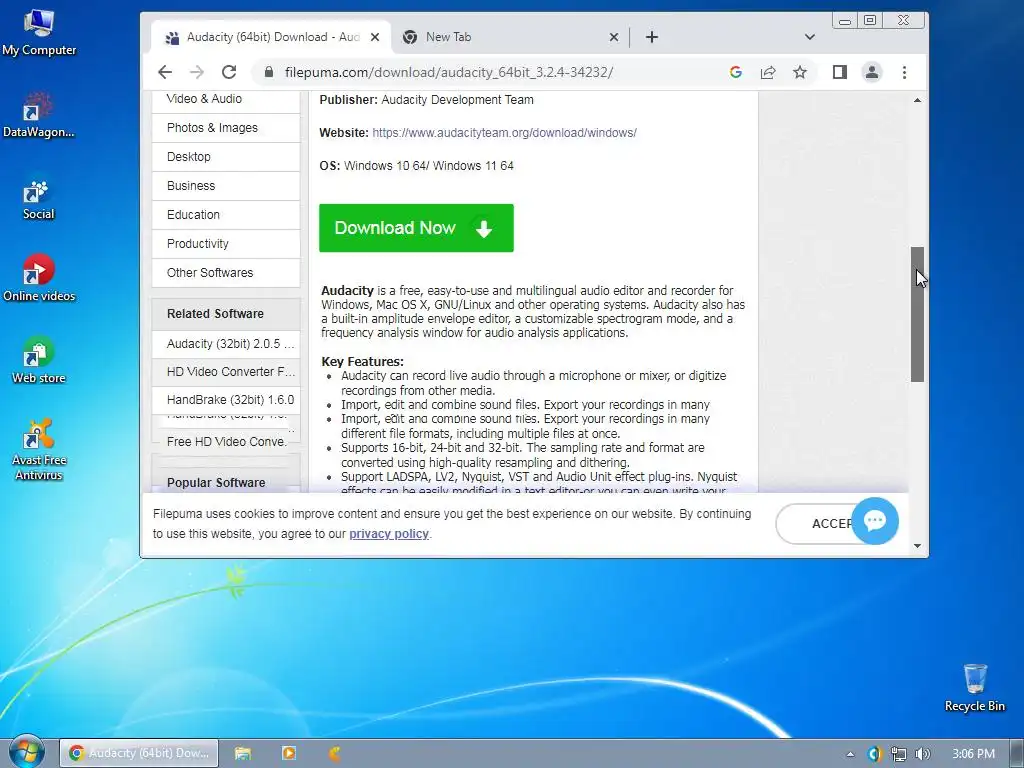Select the Social desktop shortcut
This screenshot has width=1024, height=768.
[39, 199]
